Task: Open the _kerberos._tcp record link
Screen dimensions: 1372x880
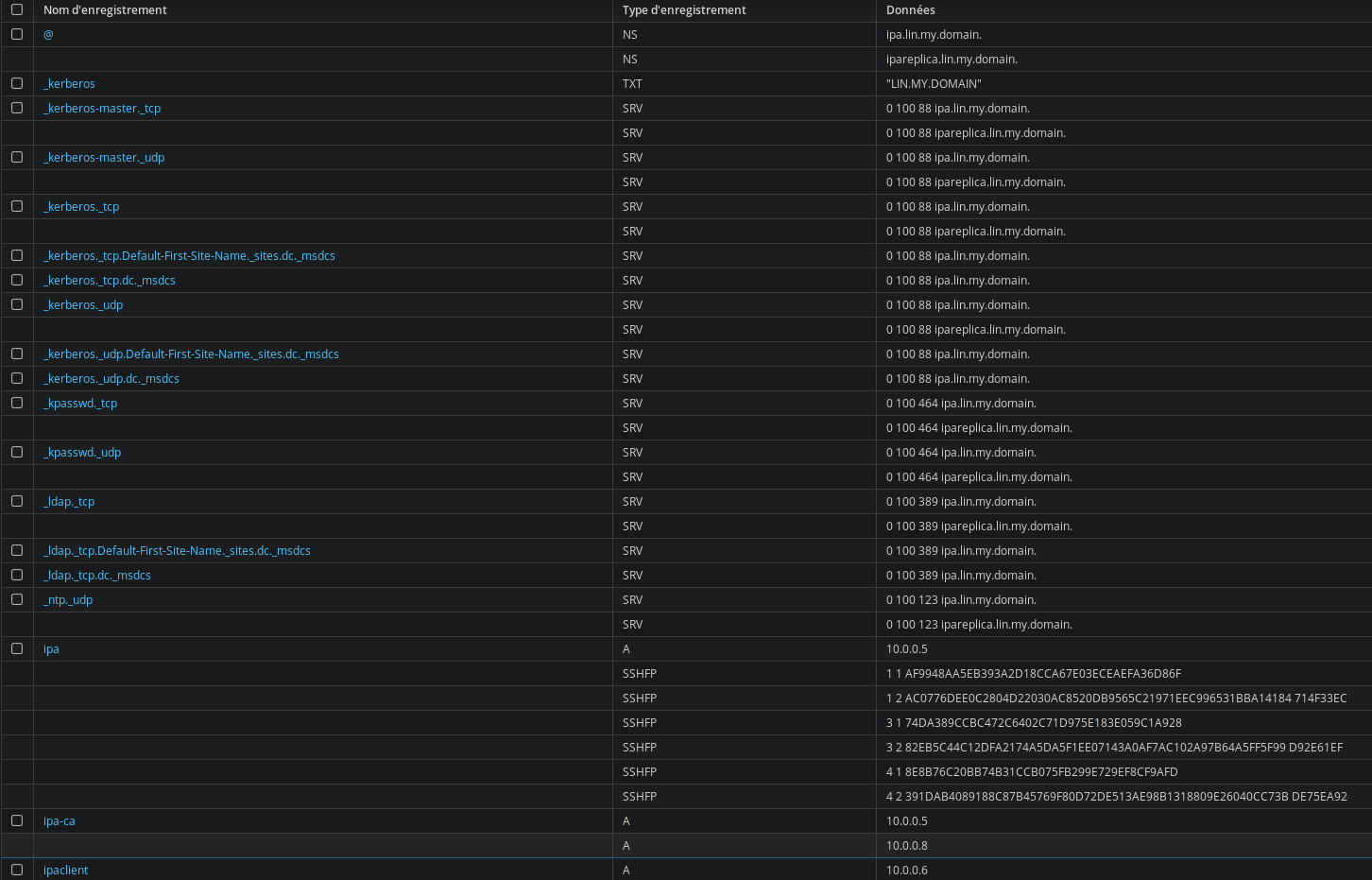Action: click(81, 206)
